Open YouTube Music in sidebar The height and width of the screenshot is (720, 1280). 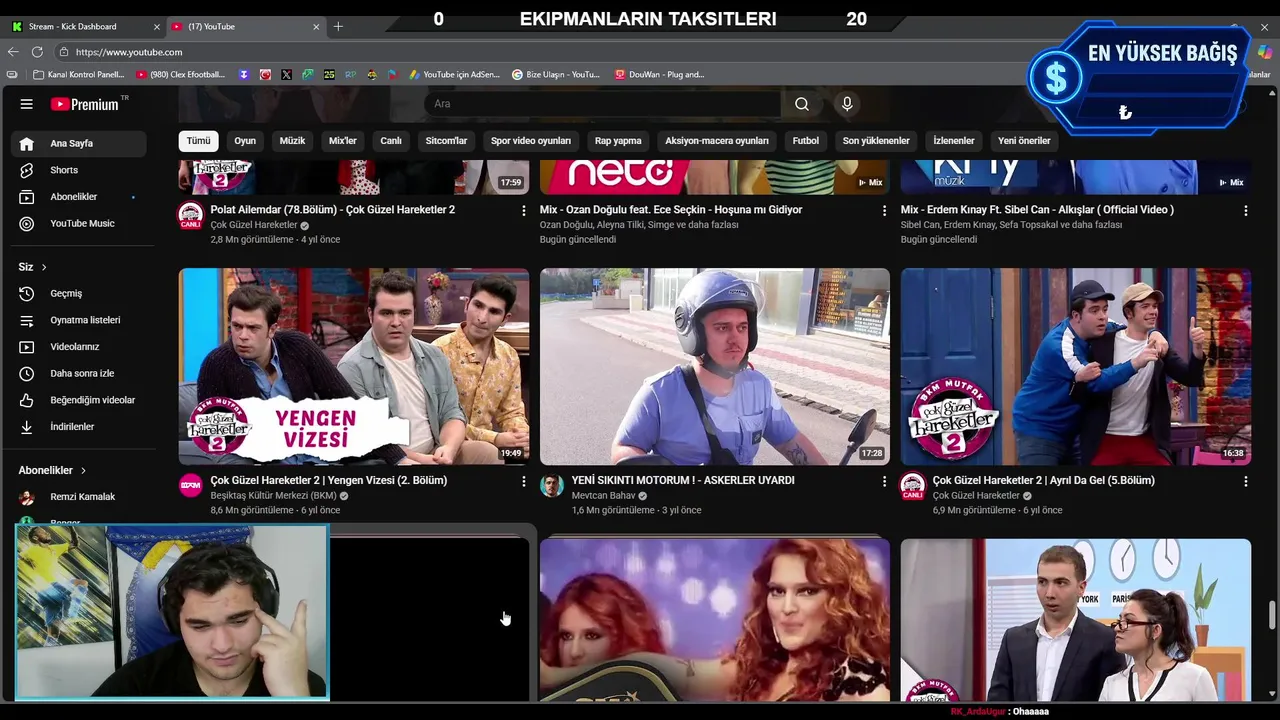(x=80, y=224)
